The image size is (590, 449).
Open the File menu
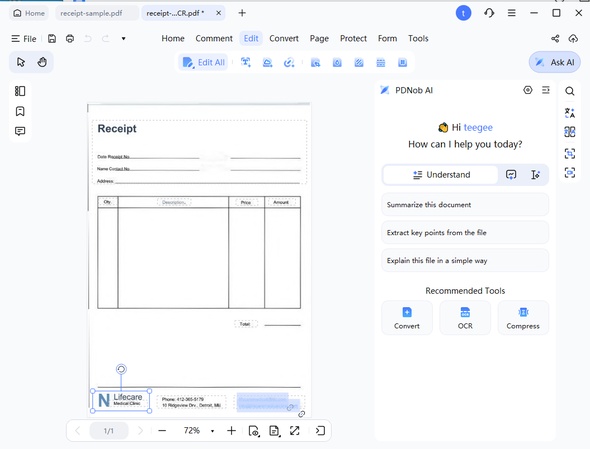(x=24, y=39)
